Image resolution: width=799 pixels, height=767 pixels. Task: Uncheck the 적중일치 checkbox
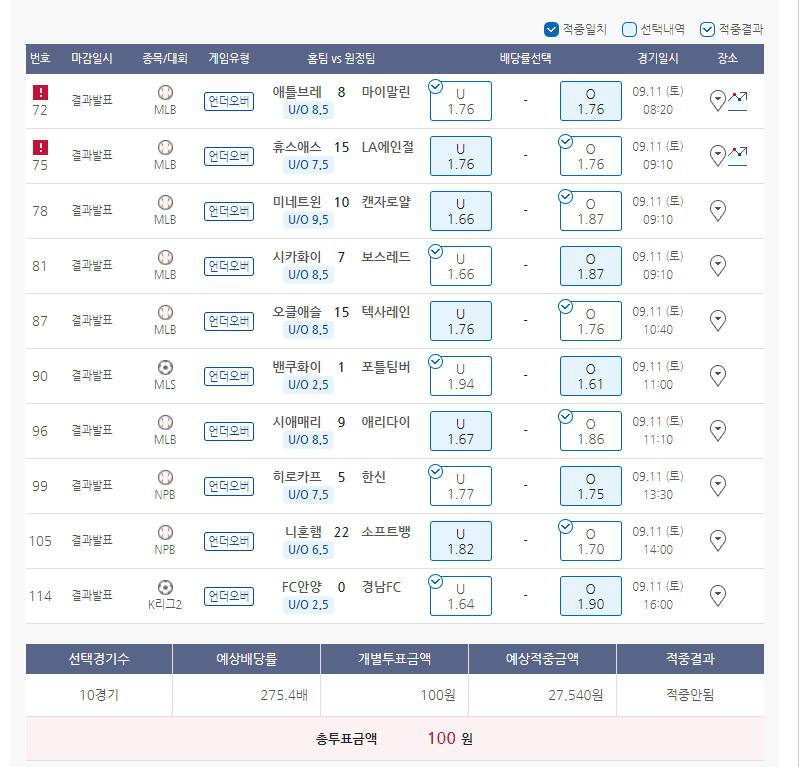tap(551, 29)
